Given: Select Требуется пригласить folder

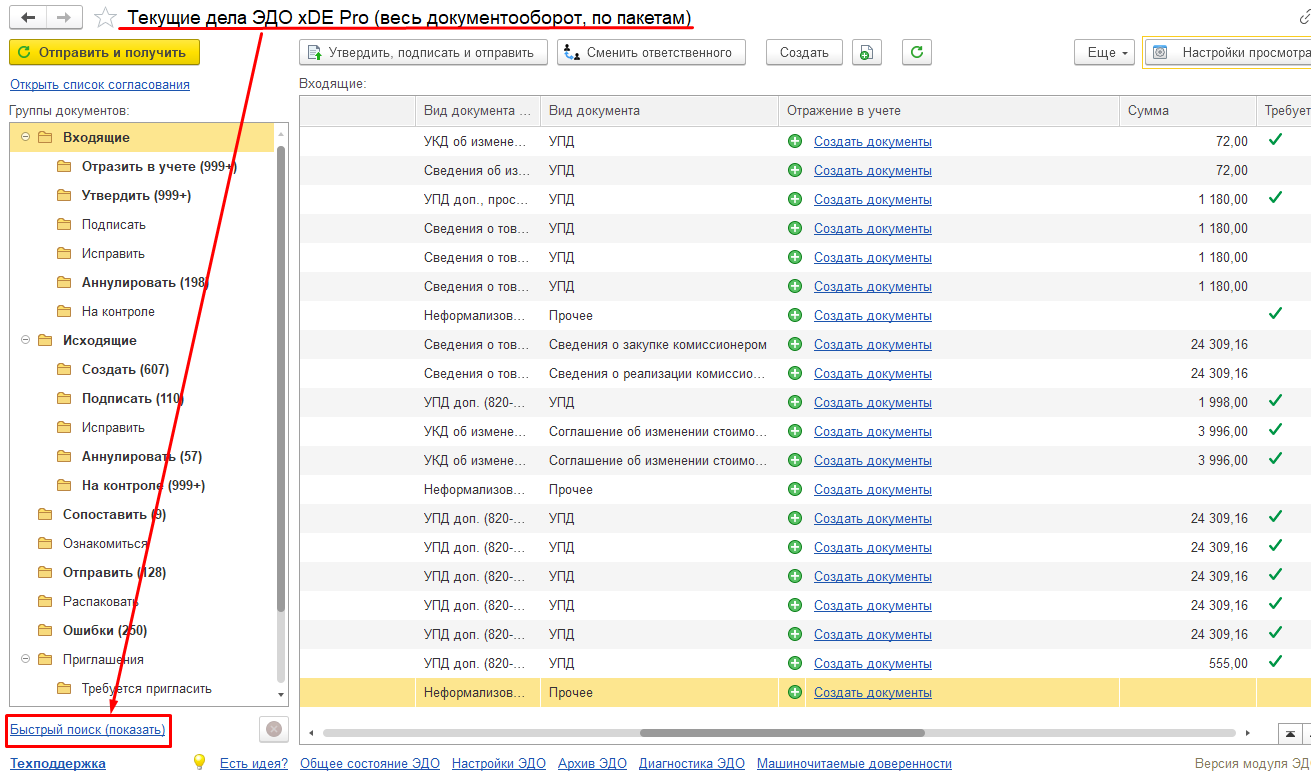Looking at the screenshot, I should click(147, 688).
